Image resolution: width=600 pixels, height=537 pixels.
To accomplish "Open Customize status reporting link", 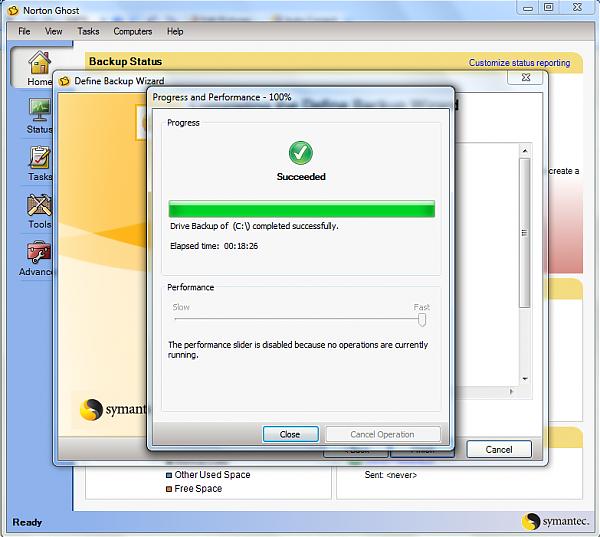I will coord(519,63).
